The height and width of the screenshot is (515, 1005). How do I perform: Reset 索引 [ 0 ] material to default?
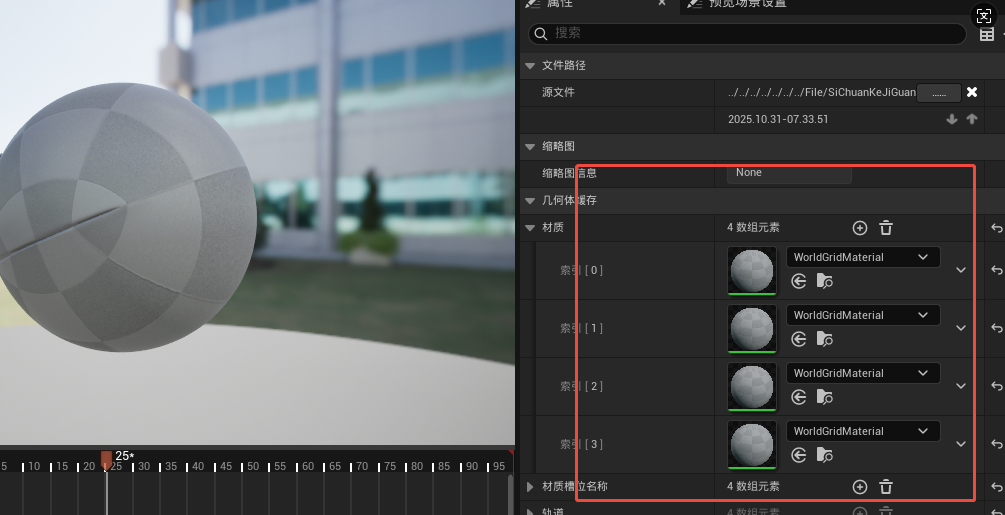pyautogui.click(x=997, y=270)
